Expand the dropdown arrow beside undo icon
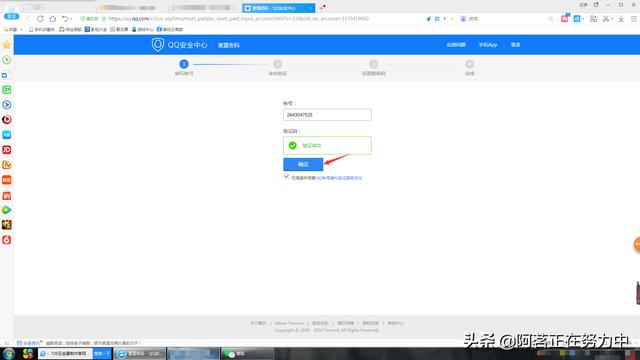 point(71,19)
